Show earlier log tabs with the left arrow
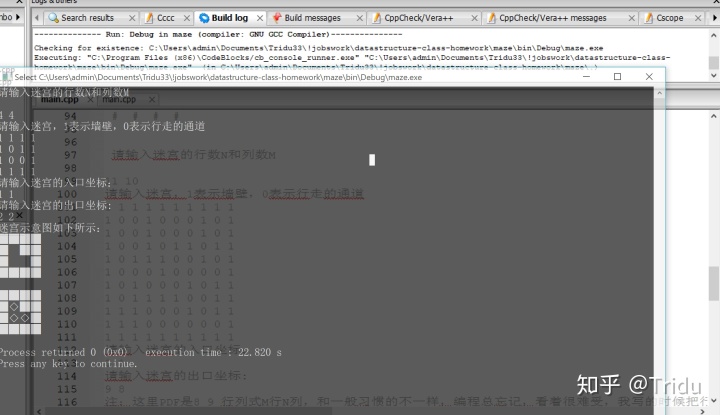This screenshot has width=720, height=415. click(37, 18)
